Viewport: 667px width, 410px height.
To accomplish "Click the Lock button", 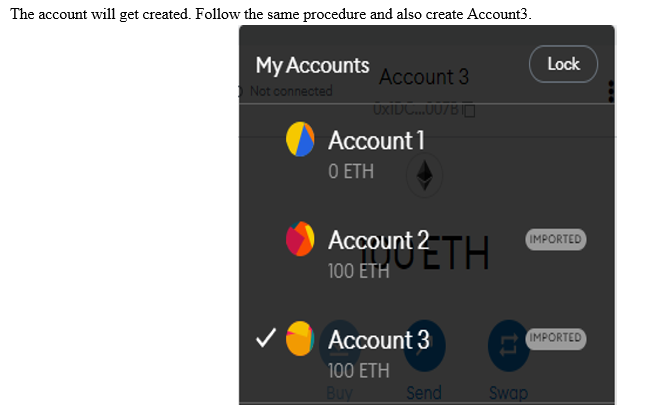I will tap(563, 64).
